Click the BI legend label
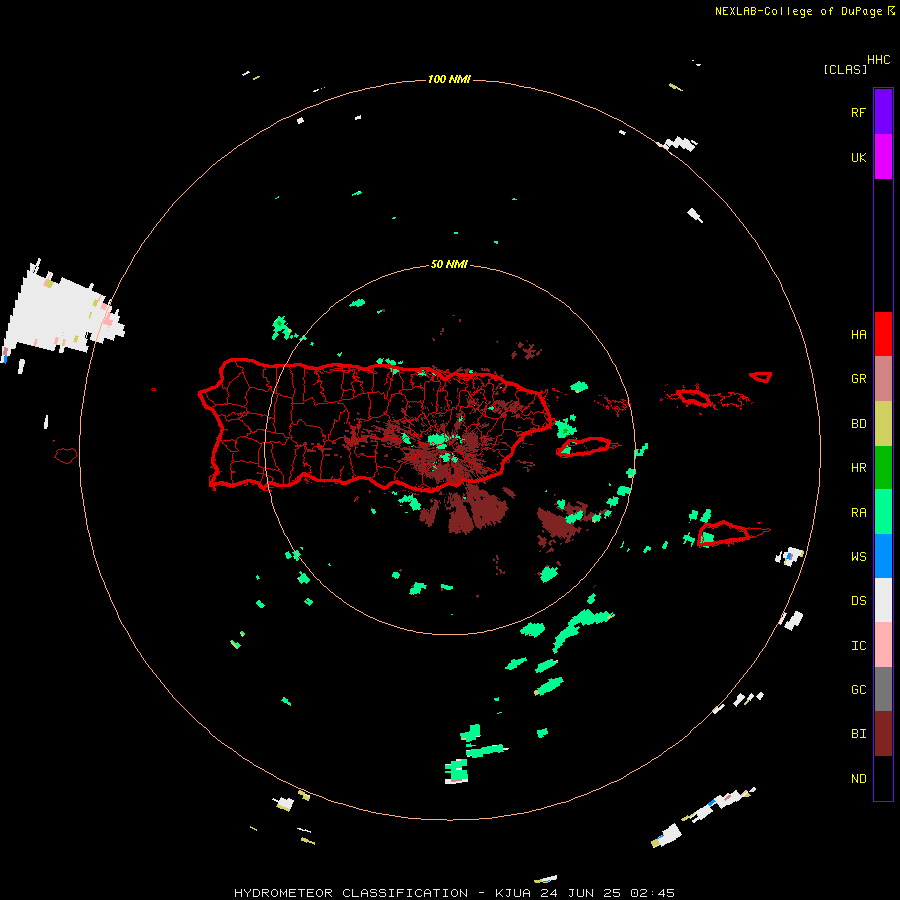Screen dimensions: 900x900 click(x=858, y=734)
